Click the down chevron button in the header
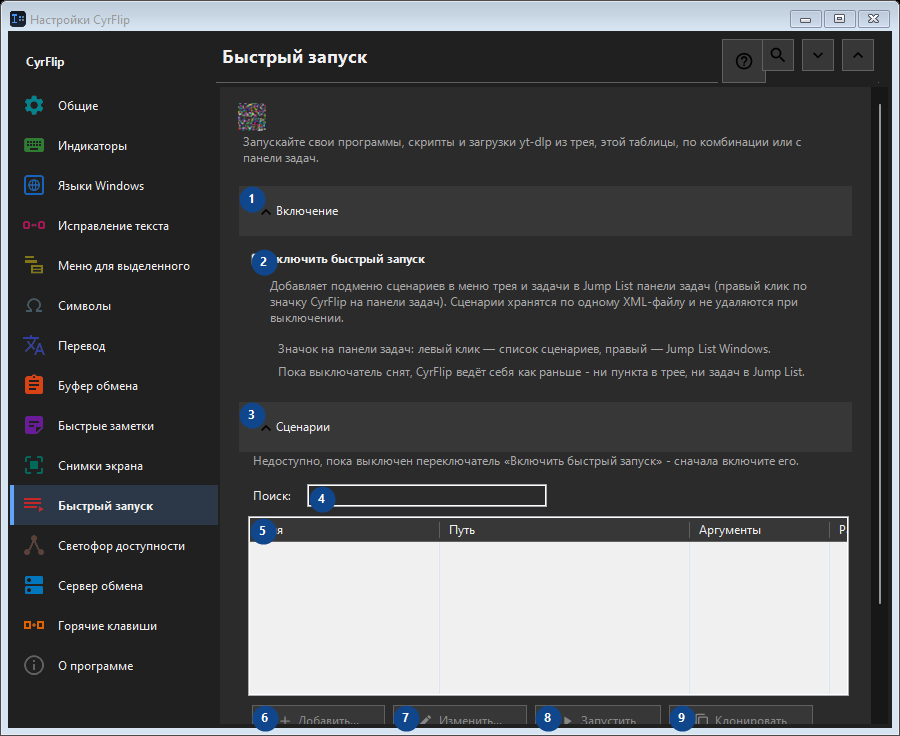This screenshot has height=736, width=900. point(818,55)
